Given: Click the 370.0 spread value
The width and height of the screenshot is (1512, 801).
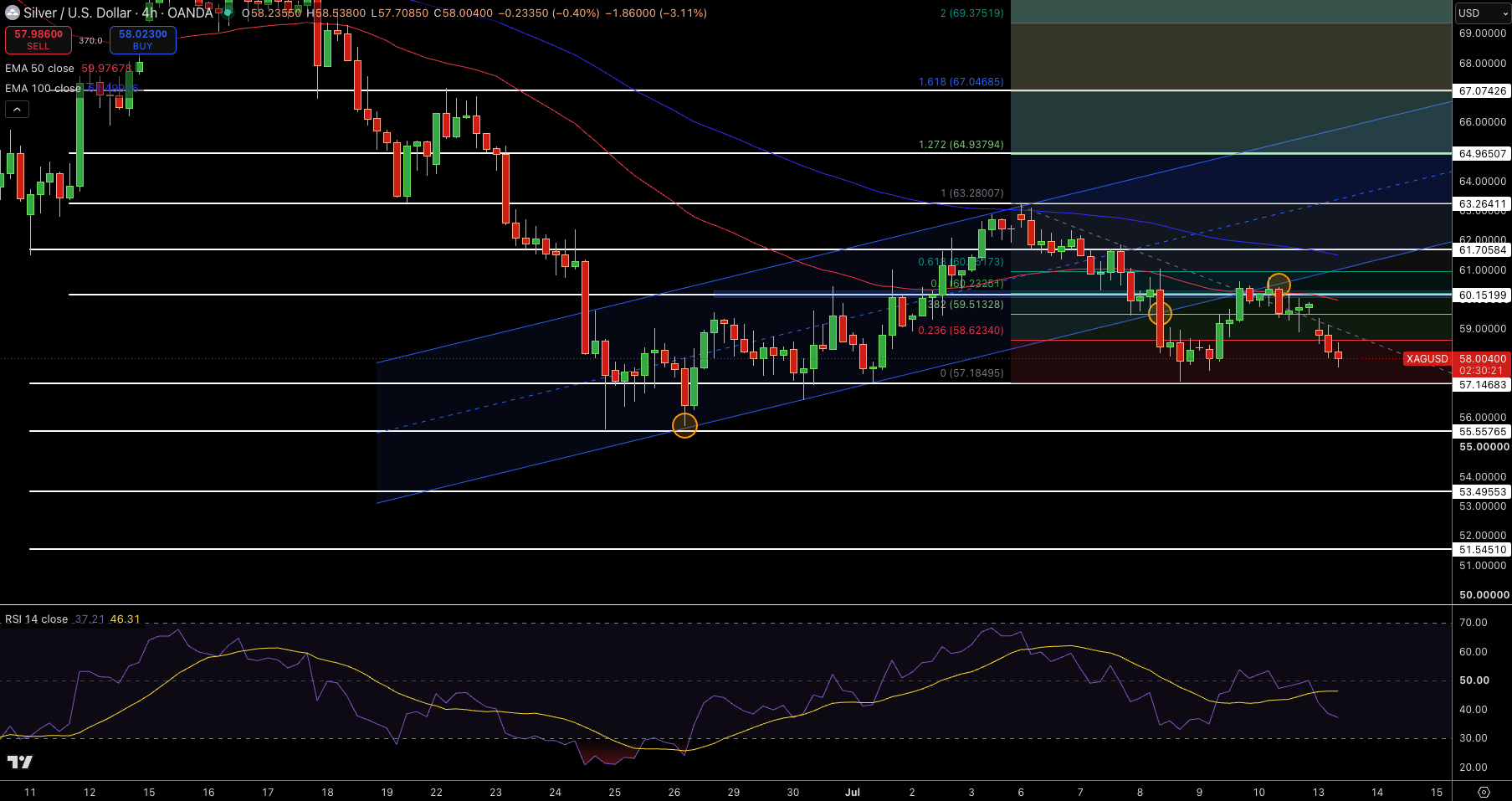Looking at the screenshot, I should [x=90, y=40].
